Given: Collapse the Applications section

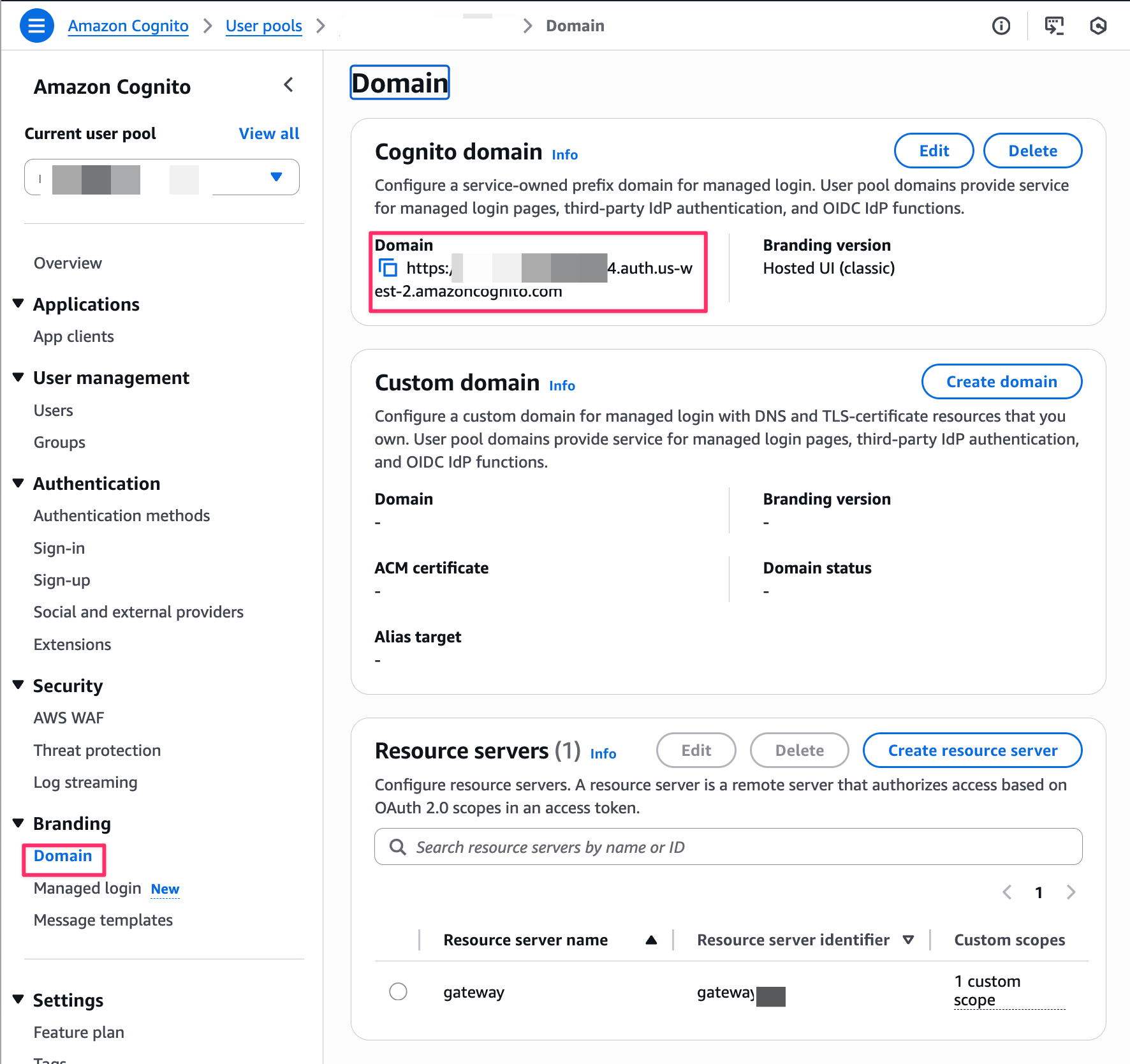Looking at the screenshot, I should pyautogui.click(x=18, y=304).
